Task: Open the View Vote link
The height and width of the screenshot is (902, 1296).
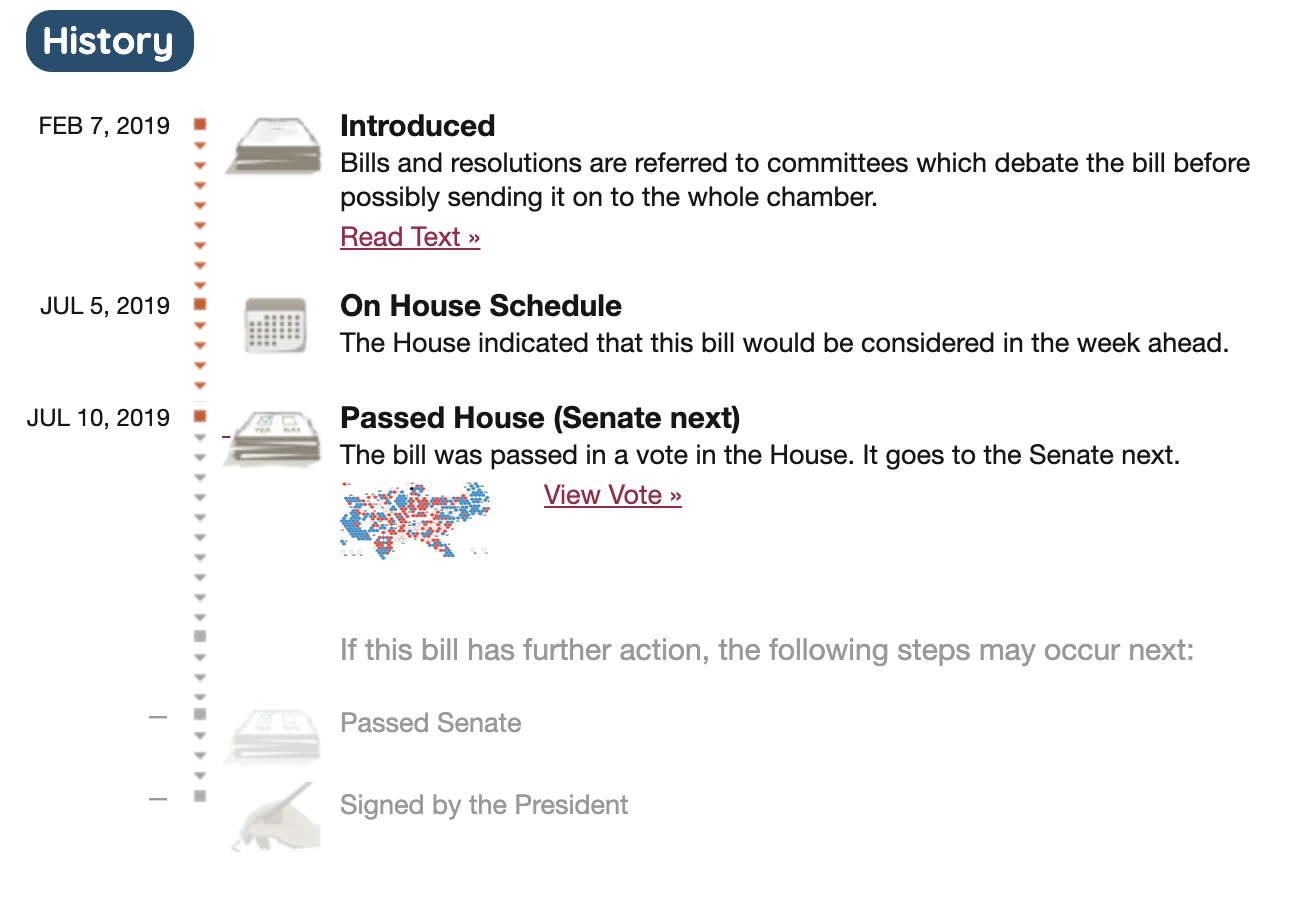Action: (x=612, y=495)
